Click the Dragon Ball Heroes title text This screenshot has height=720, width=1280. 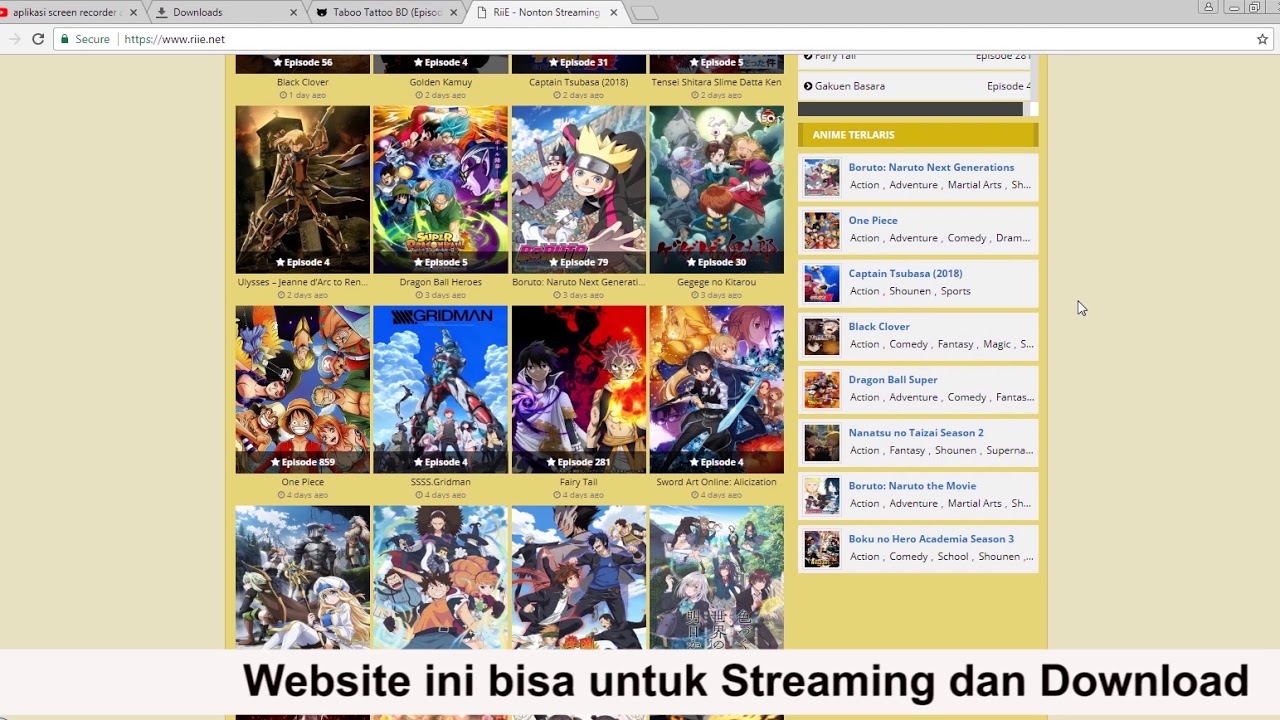click(x=441, y=282)
